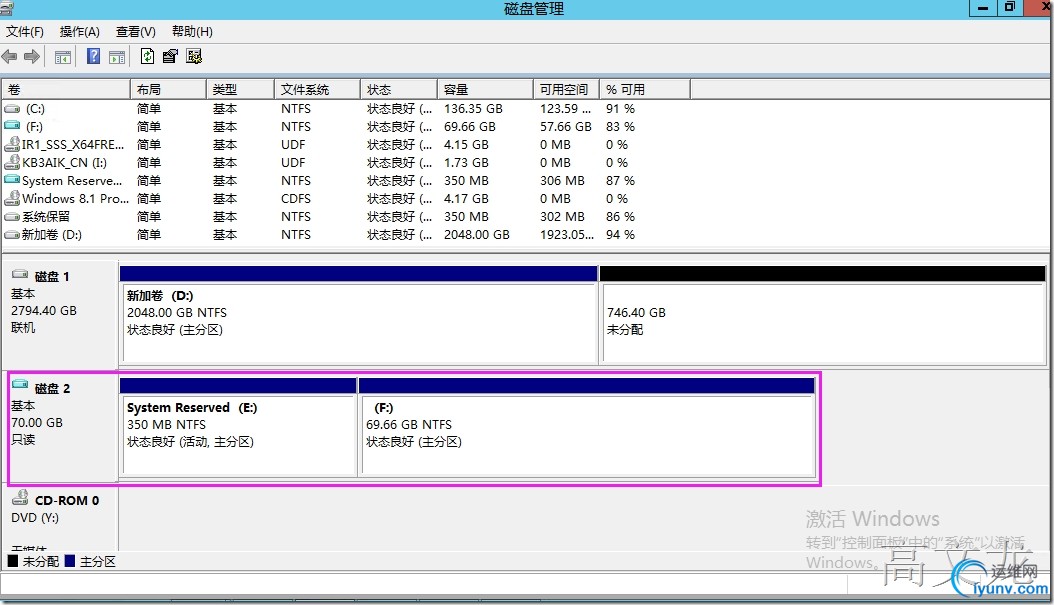Click the blue 主分区 legend swatch
The height and width of the screenshot is (605, 1054).
pyautogui.click(x=70, y=561)
